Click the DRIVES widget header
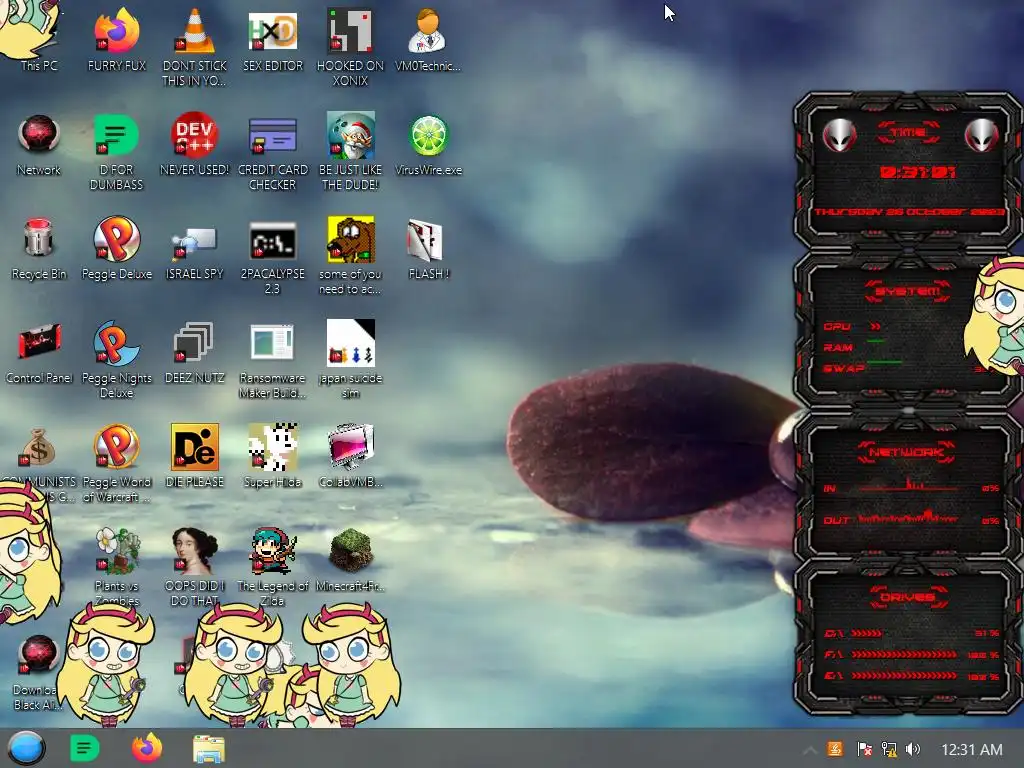 [908, 597]
